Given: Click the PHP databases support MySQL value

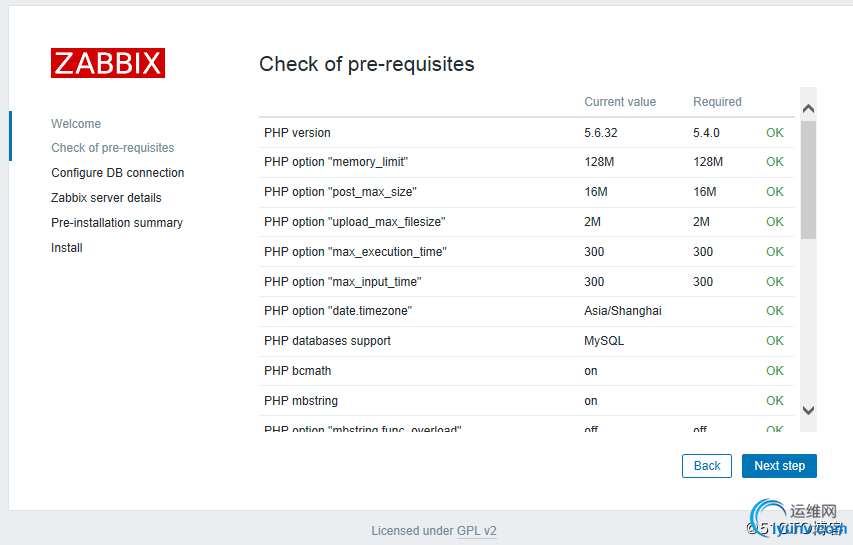Looking at the screenshot, I should coord(604,341).
